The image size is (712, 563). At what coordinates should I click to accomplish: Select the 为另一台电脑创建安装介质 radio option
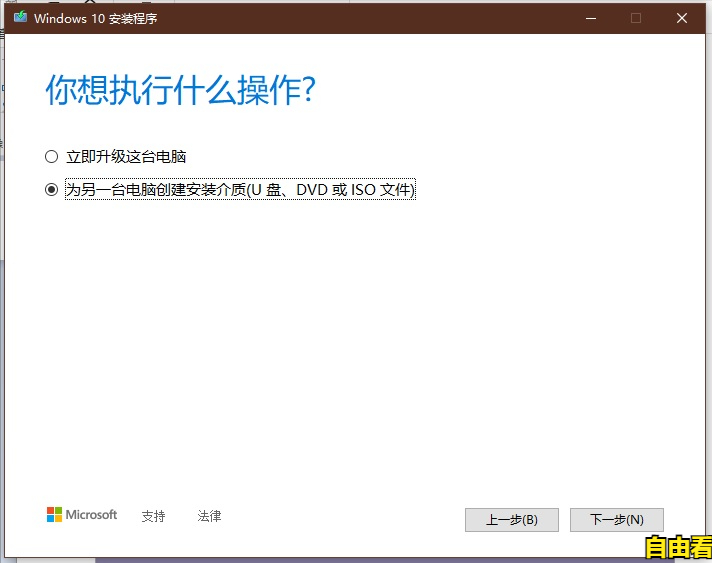click(51, 189)
